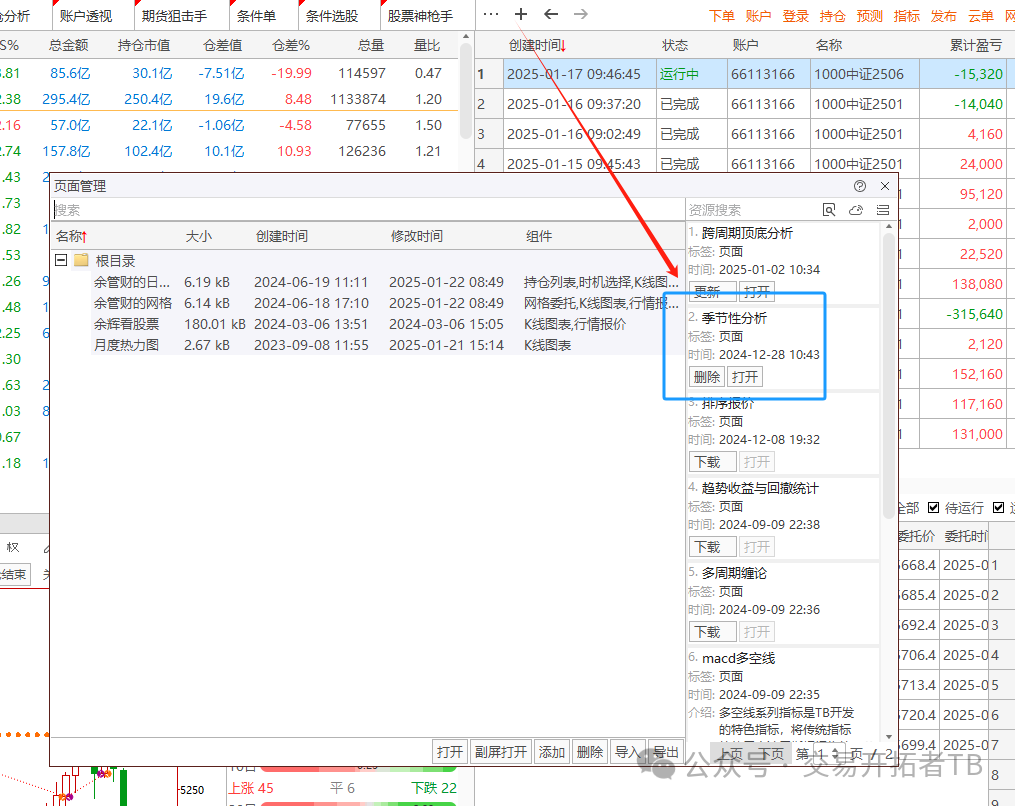The image size is (1015, 806).
Task: Click 打开 button at dialog bottom
Action: point(450,752)
